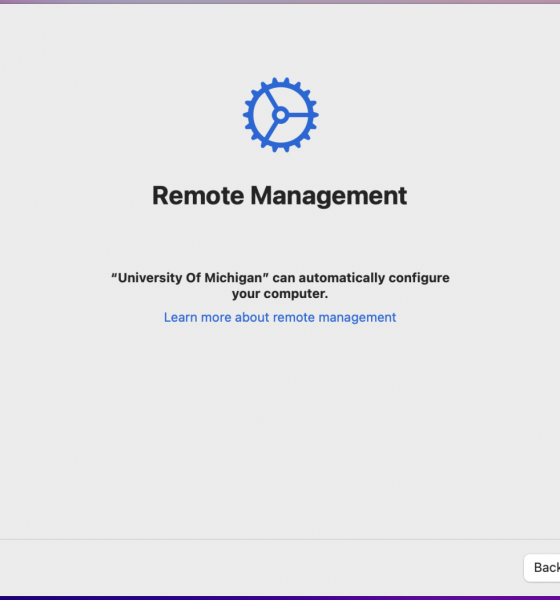The image size is (560, 600).
Task: Click the word "Michigan" in the description
Action: [x=233, y=278]
